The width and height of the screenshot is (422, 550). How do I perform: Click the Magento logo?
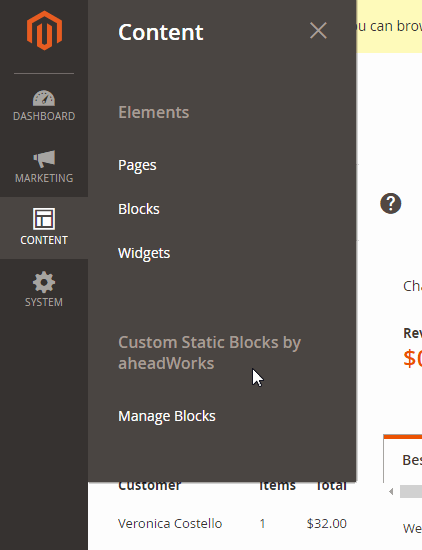pos(44,31)
